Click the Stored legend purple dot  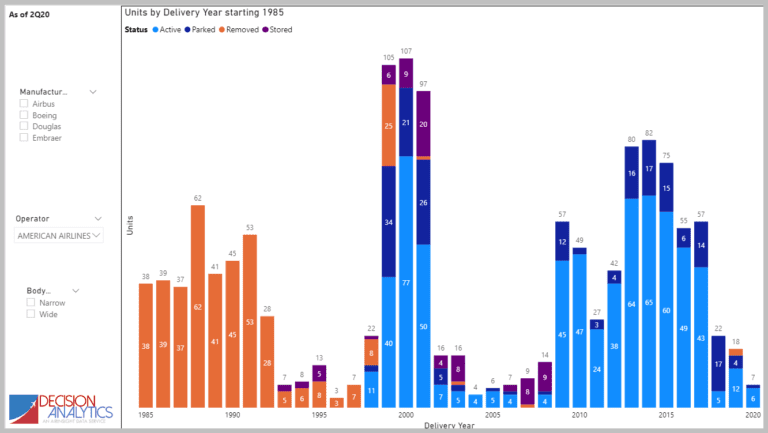tap(265, 29)
